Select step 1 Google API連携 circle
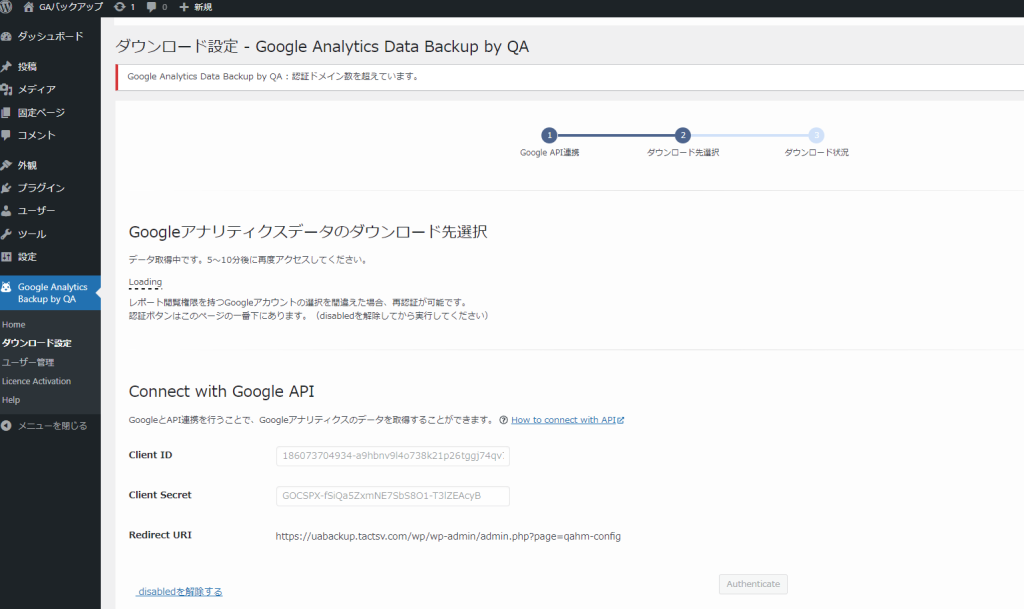Viewport: 1024px width, 609px height. coord(549,135)
